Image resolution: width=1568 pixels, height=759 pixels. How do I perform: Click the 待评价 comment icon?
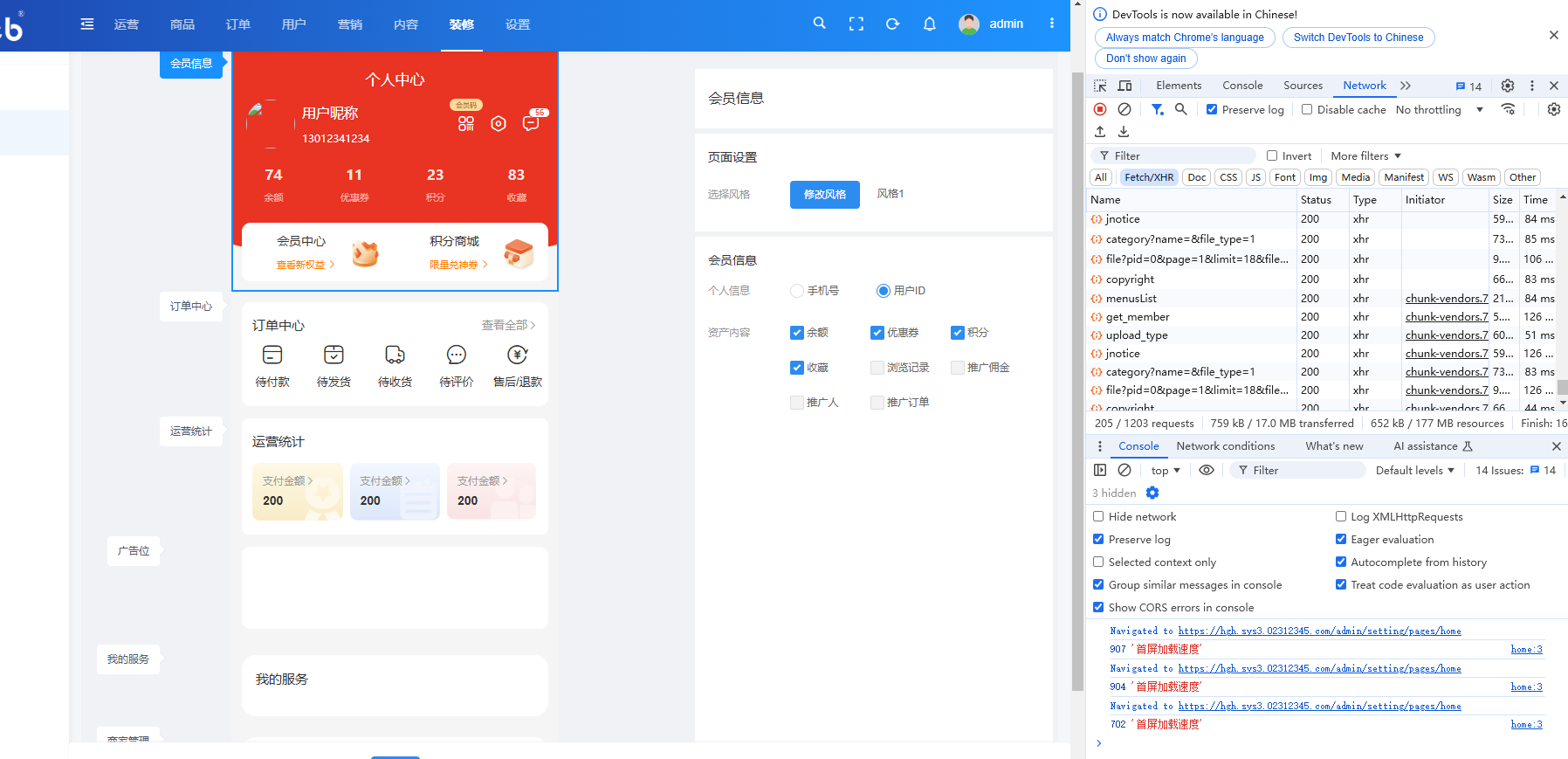click(x=456, y=355)
